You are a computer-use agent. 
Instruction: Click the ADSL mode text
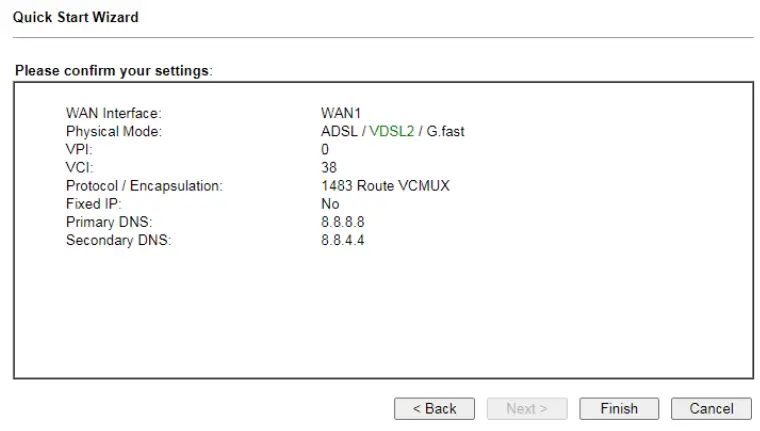pos(339,131)
